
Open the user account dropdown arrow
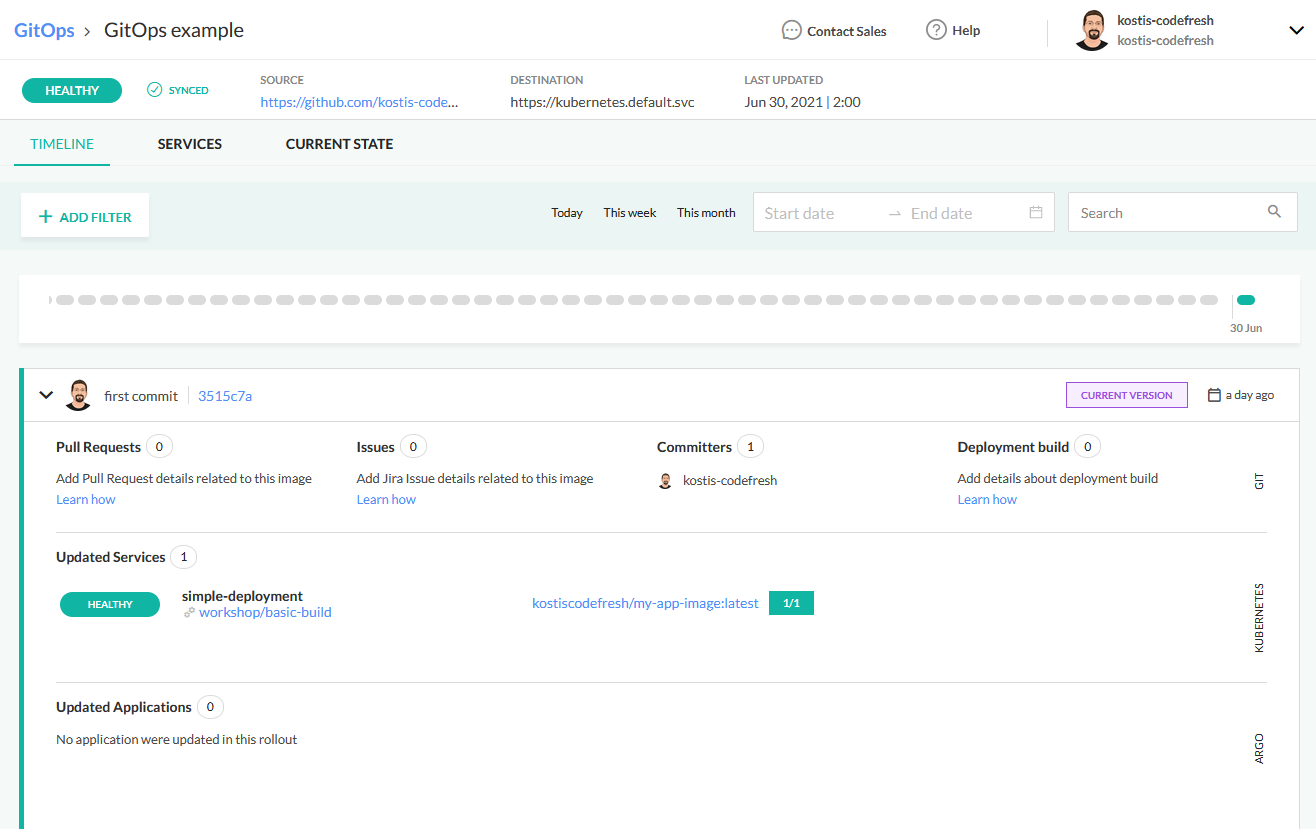[x=1296, y=30]
